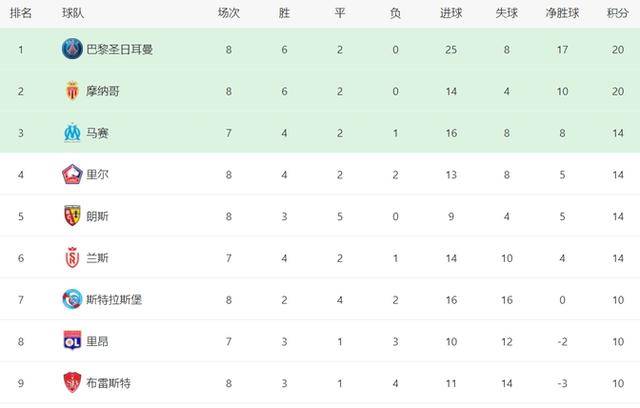Click the Brest club crest

(x=72, y=383)
